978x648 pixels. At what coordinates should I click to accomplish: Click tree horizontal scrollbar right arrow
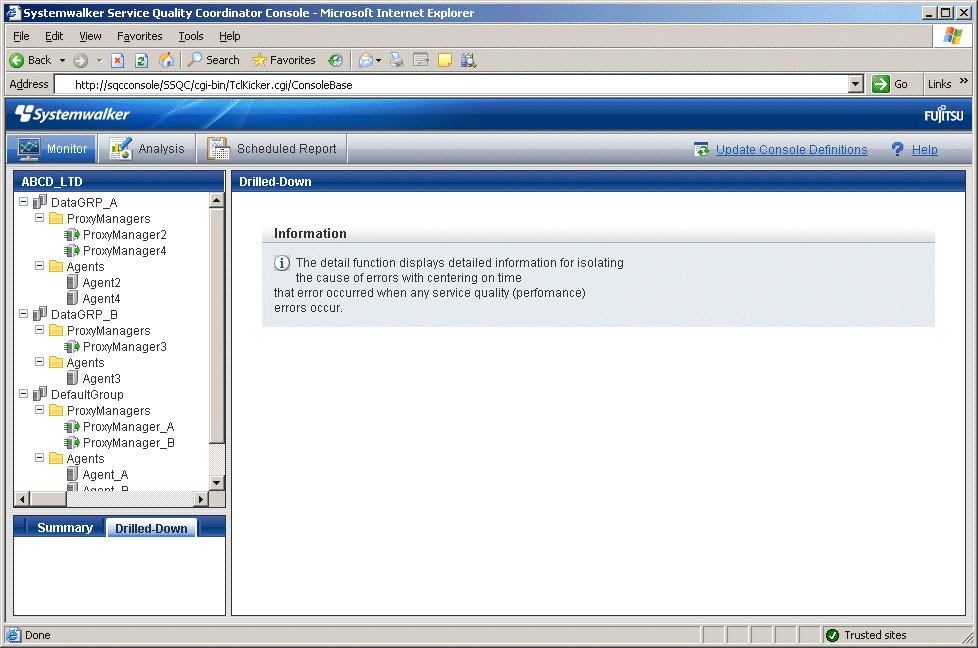(201, 499)
